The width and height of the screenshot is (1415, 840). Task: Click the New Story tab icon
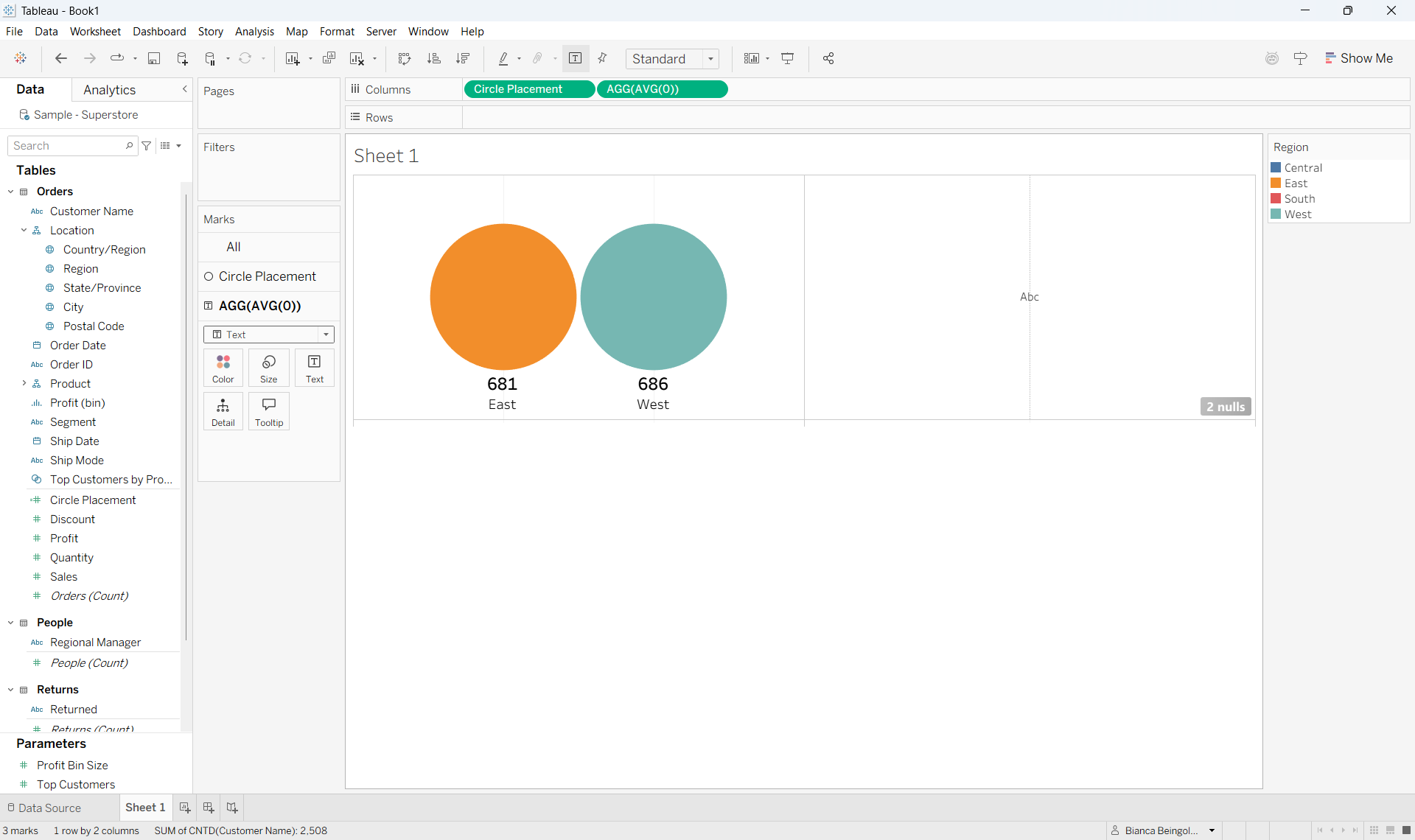(232, 808)
